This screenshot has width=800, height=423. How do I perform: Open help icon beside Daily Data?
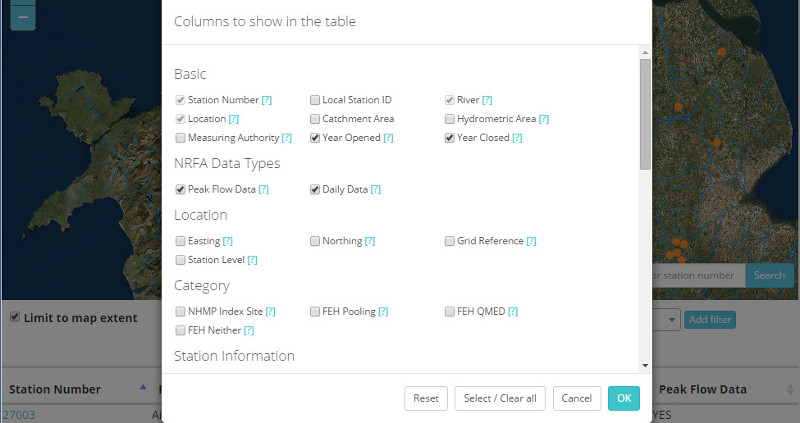[x=376, y=189]
